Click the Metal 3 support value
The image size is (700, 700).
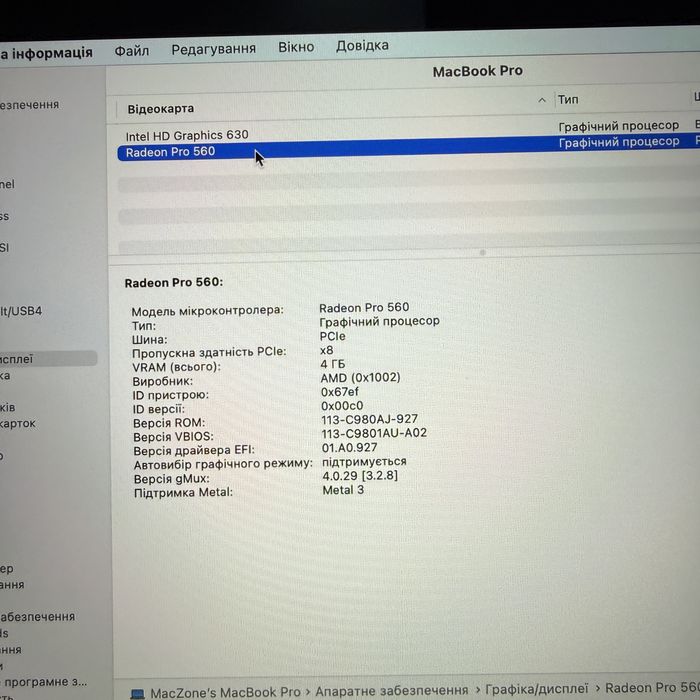coord(343,490)
